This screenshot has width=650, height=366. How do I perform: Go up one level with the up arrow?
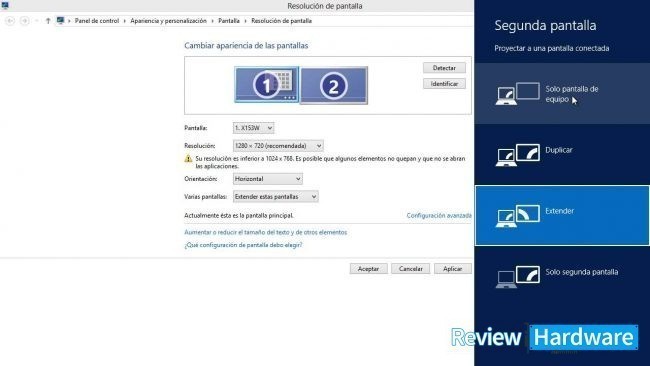(x=48, y=21)
